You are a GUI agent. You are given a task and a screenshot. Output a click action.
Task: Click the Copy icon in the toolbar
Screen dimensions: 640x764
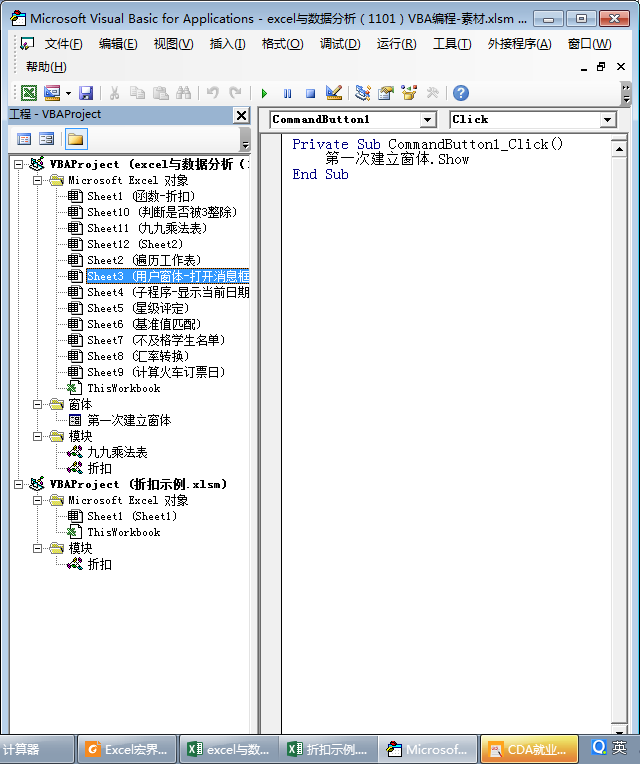click(137, 93)
